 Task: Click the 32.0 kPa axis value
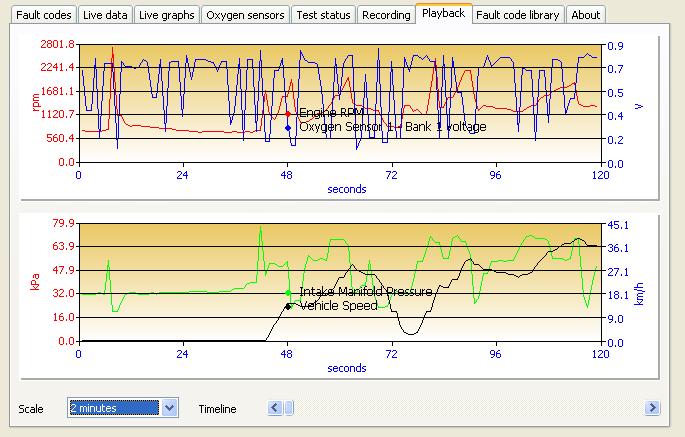63,293
